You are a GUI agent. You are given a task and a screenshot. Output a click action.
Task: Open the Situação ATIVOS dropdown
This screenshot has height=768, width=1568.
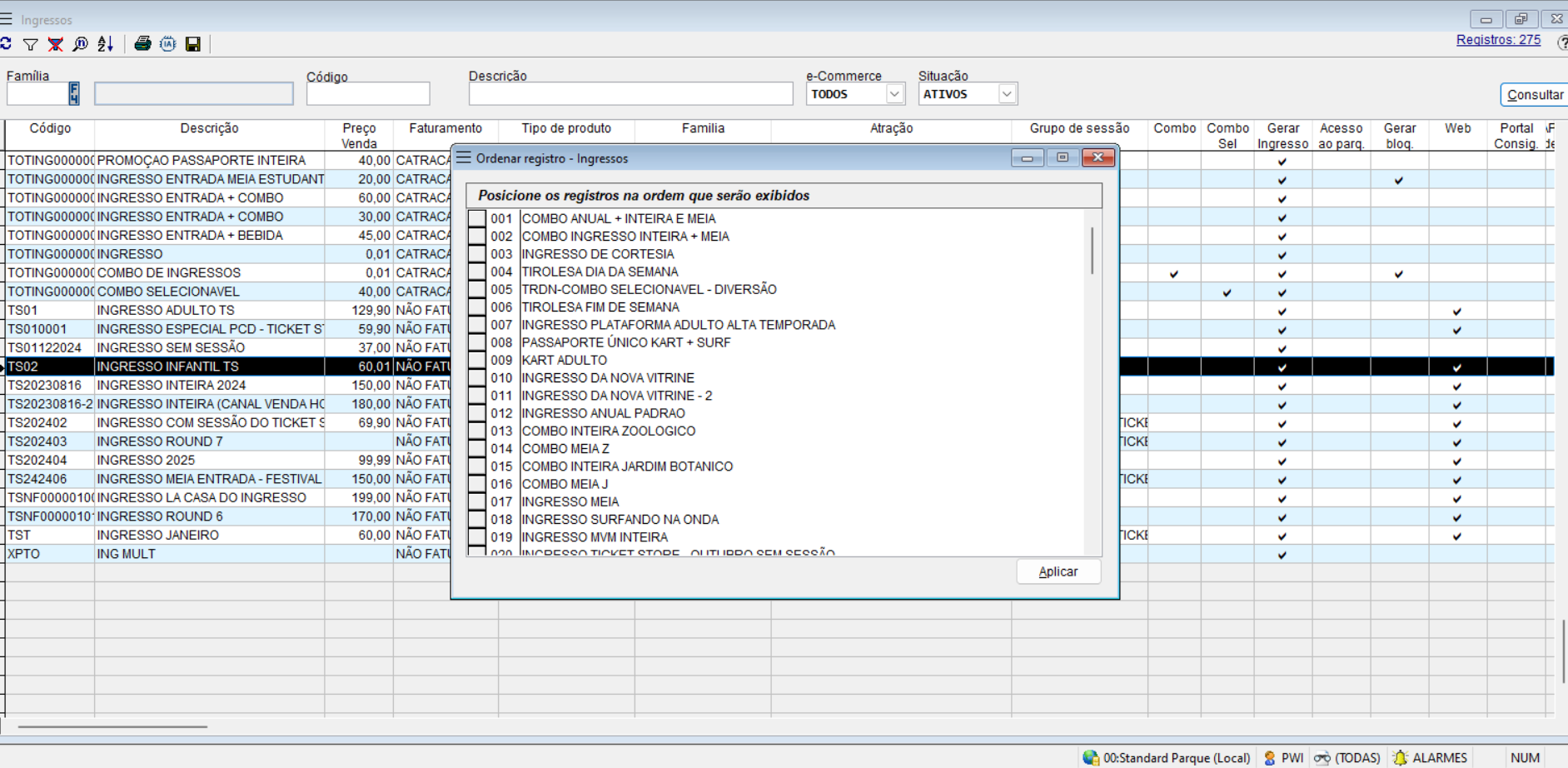(x=1007, y=94)
